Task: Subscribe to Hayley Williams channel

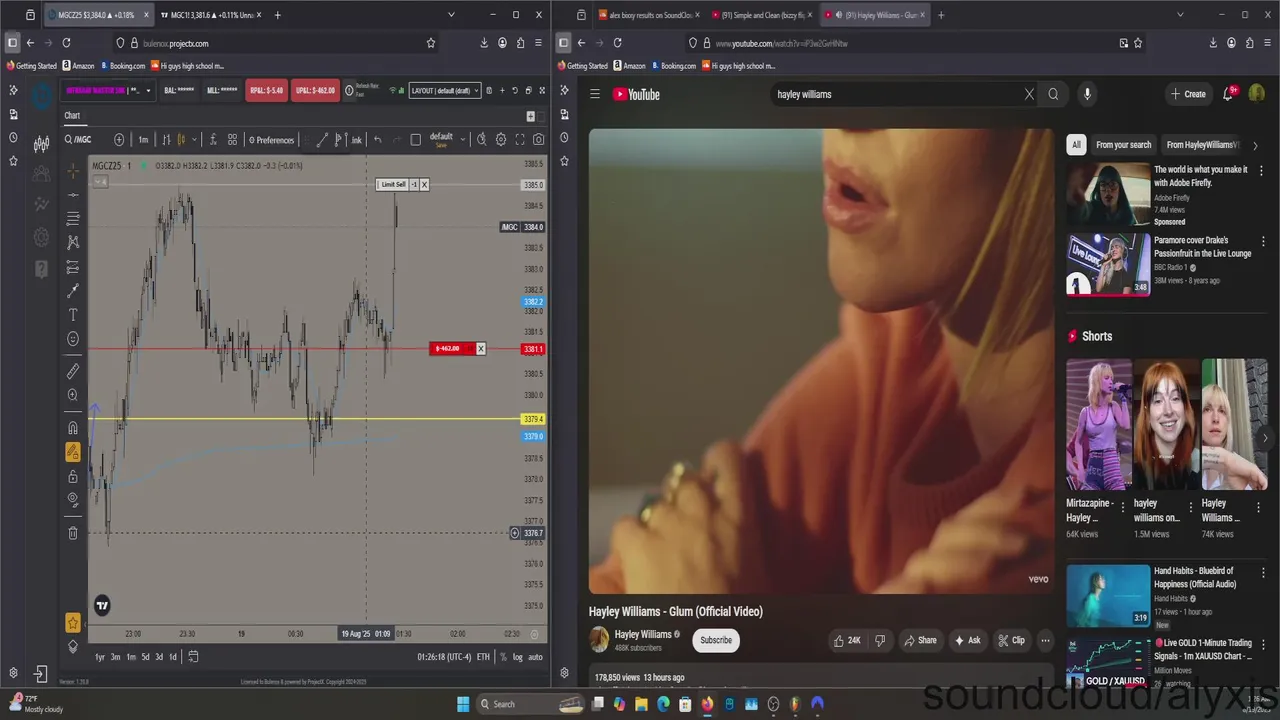Action: pos(716,640)
